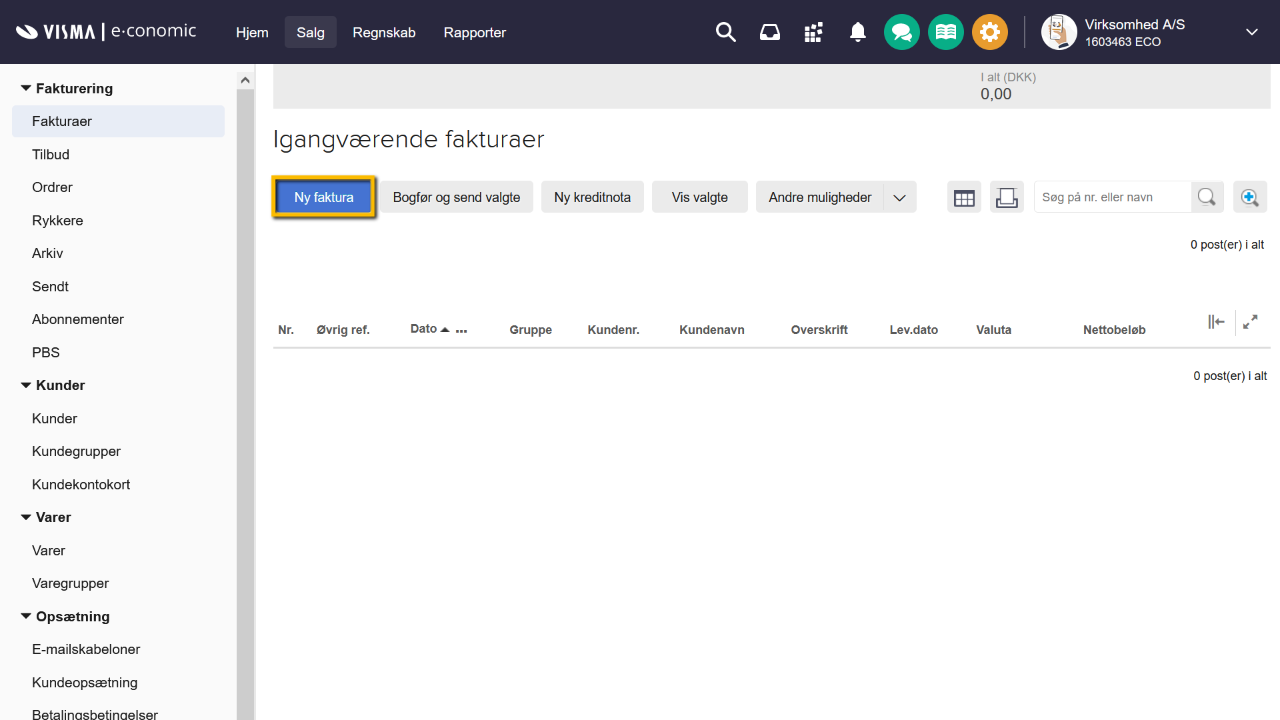The height and width of the screenshot is (720, 1280).
Task: Open the apps grid icon
Action: [814, 32]
